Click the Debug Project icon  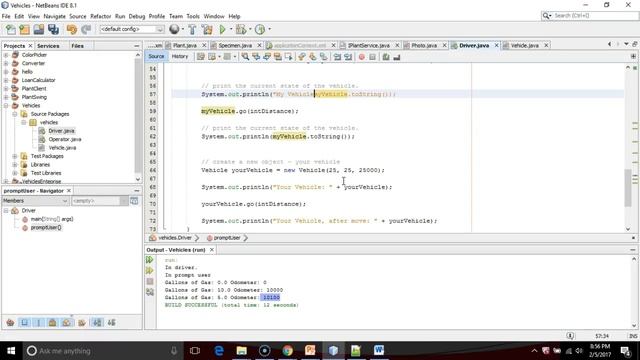point(241,29)
